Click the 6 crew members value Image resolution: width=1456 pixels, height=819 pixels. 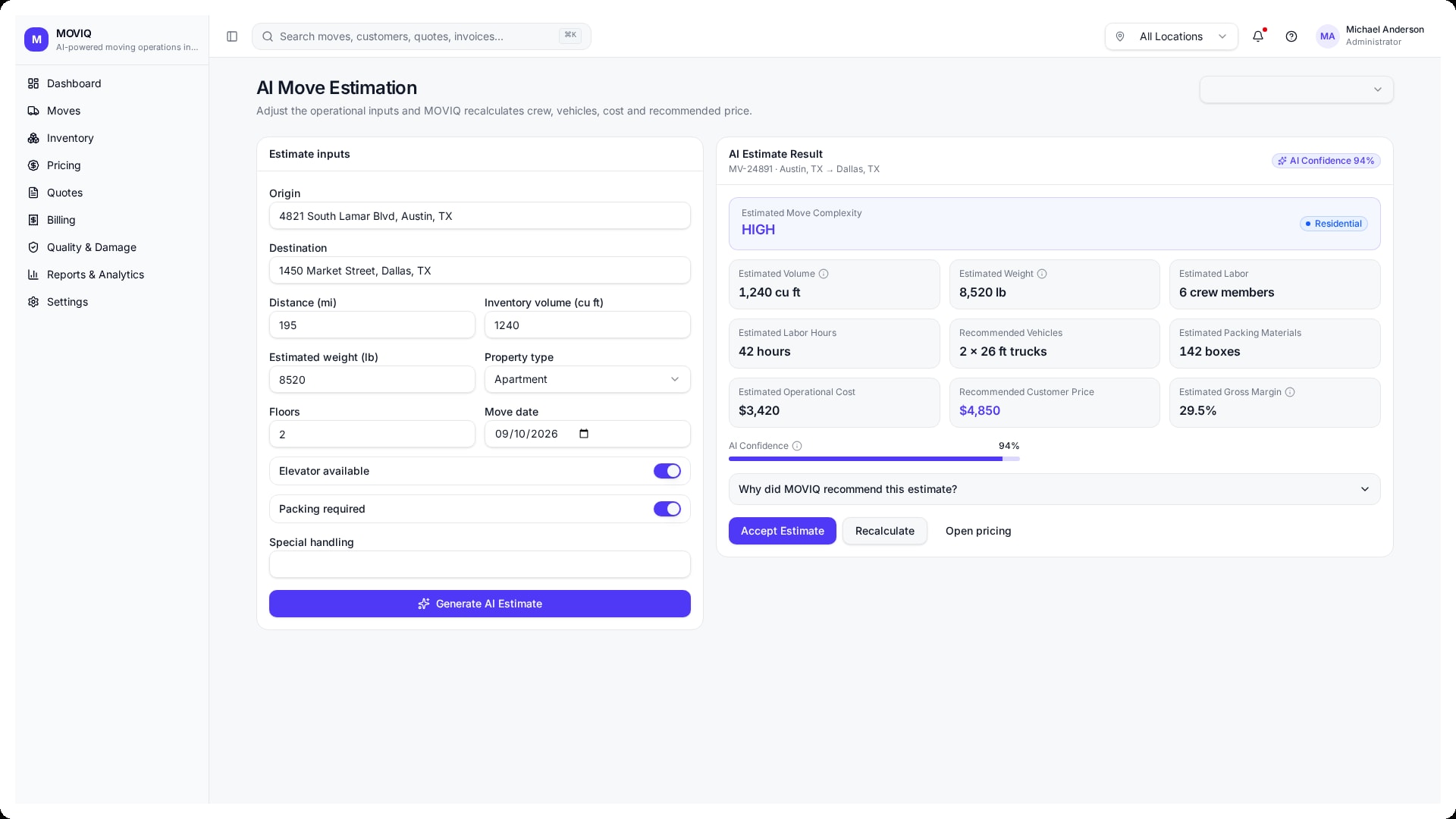[x=1226, y=292]
